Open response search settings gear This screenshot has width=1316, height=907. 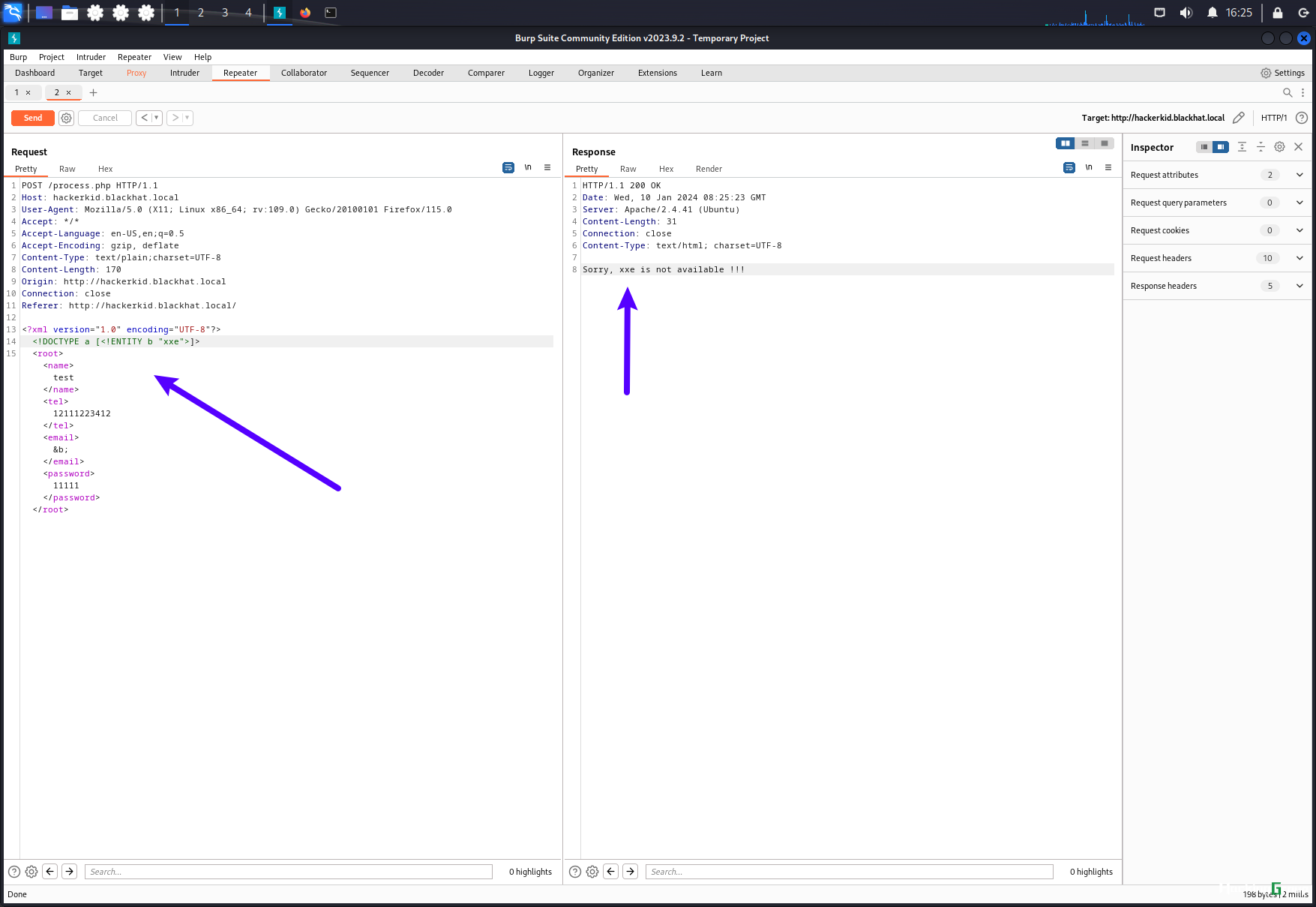[592, 872]
